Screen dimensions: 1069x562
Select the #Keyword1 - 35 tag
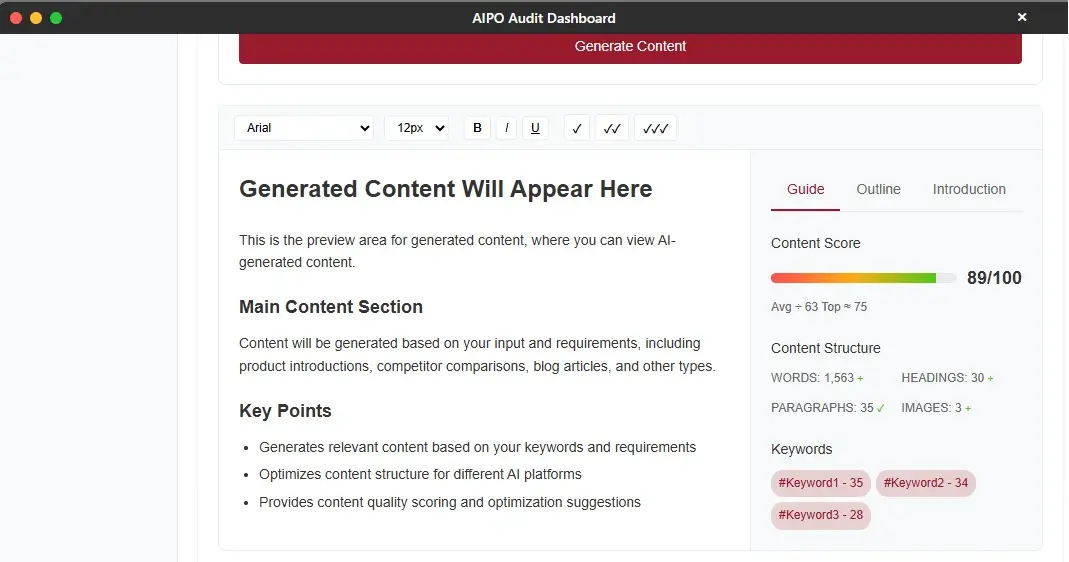coord(821,483)
